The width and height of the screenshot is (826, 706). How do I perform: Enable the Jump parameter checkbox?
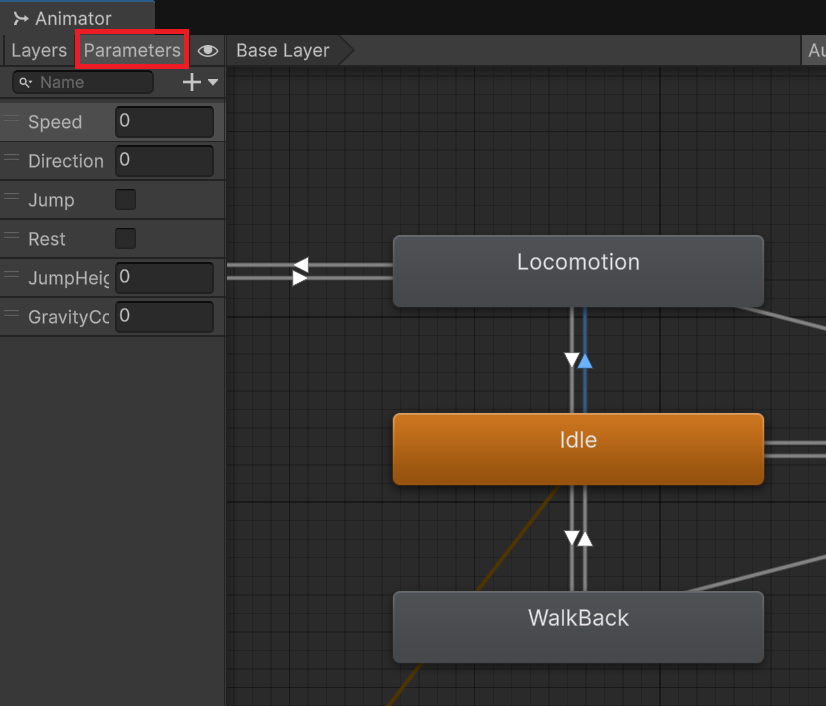[125, 200]
